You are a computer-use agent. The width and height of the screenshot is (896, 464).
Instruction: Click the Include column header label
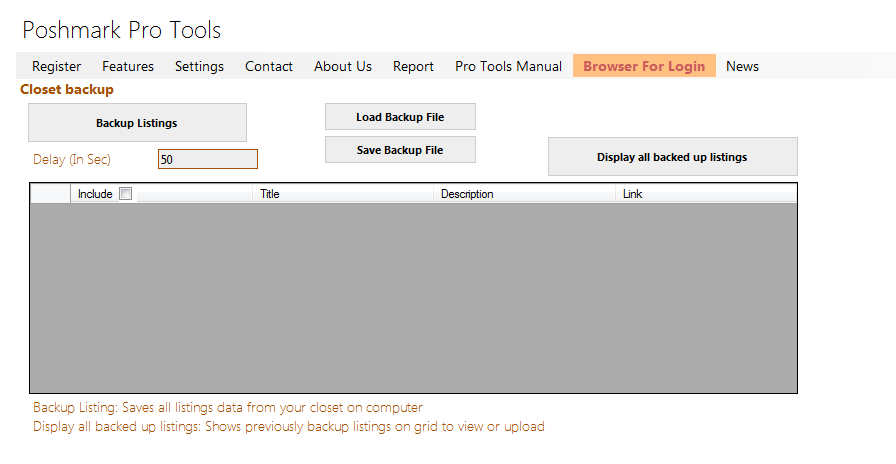[95, 194]
